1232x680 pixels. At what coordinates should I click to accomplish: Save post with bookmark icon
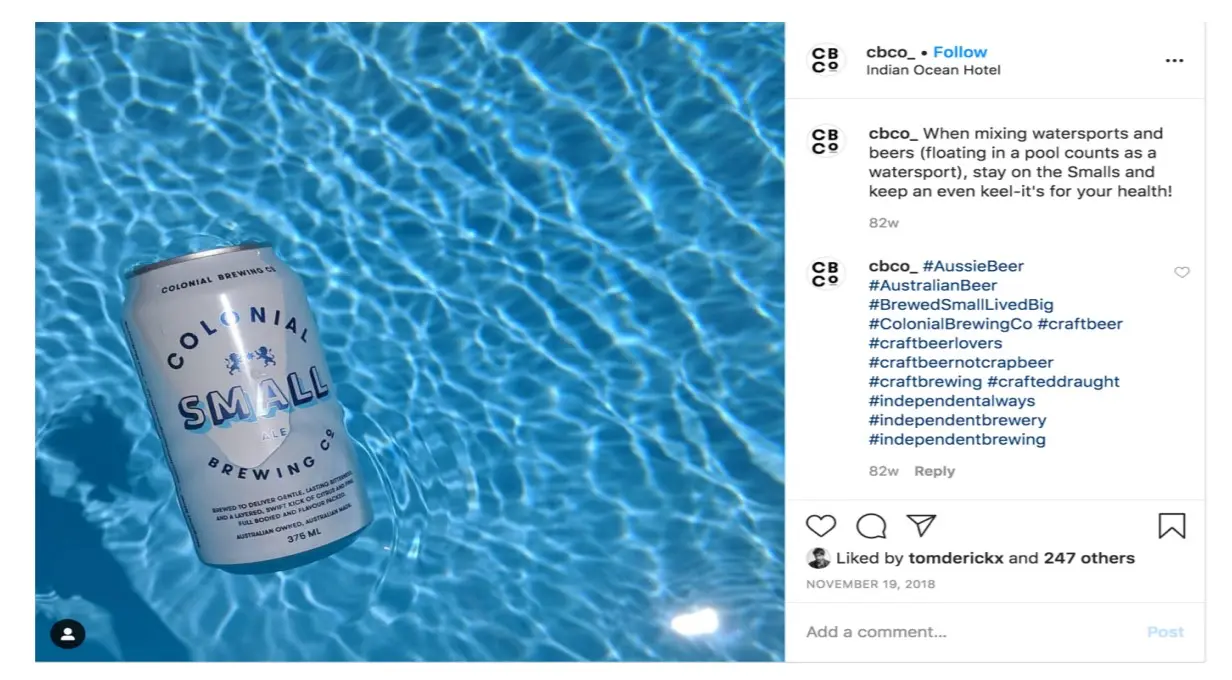click(x=1172, y=526)
